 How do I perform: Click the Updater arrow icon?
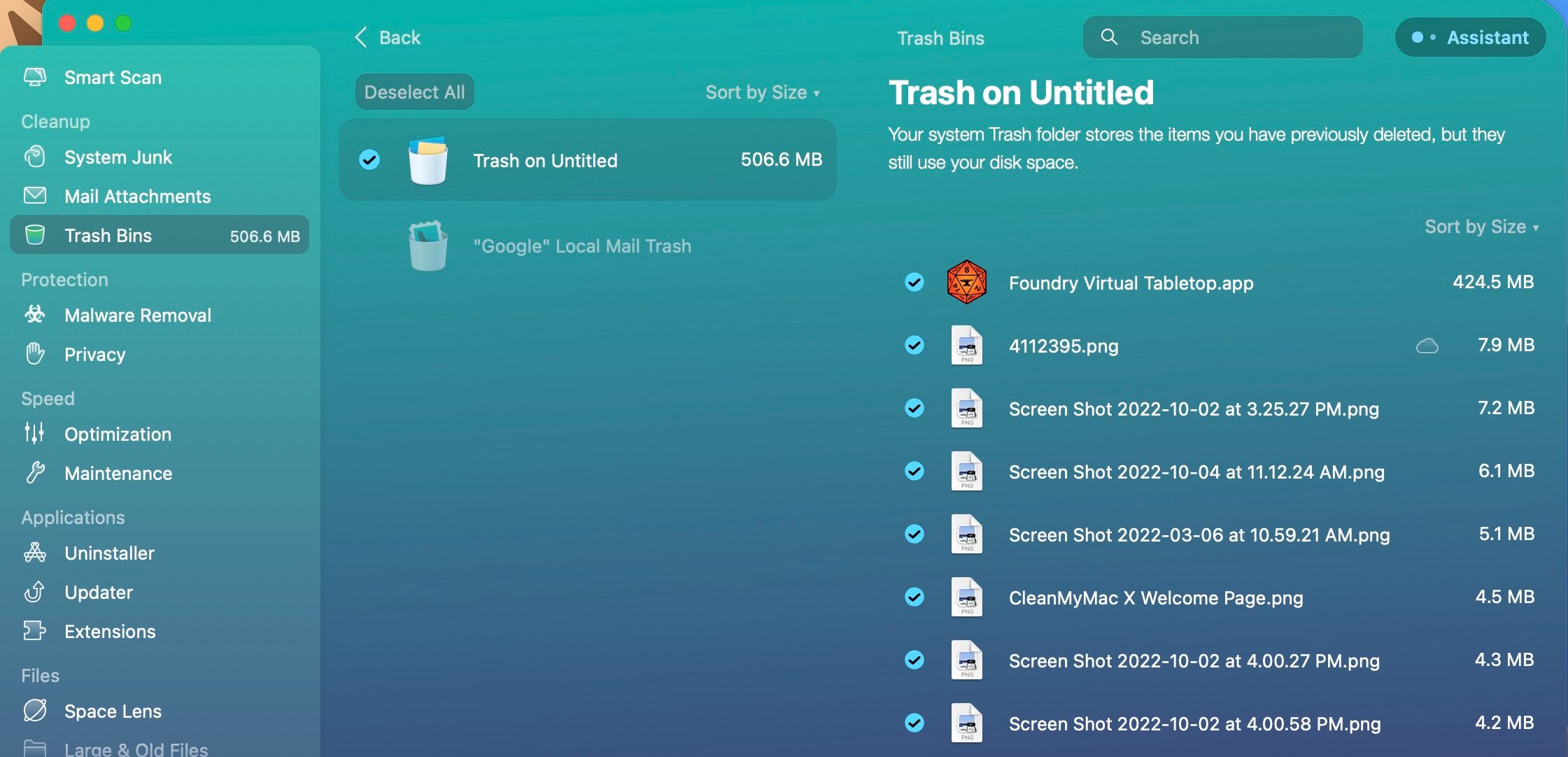click(x=35, y=592)
